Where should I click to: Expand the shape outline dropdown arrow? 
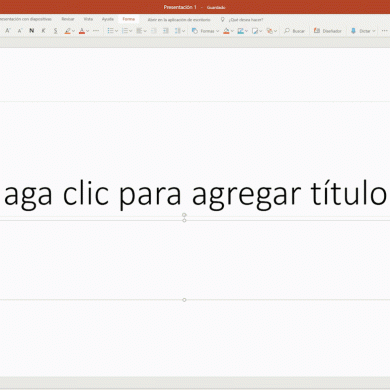coord(246,31)
